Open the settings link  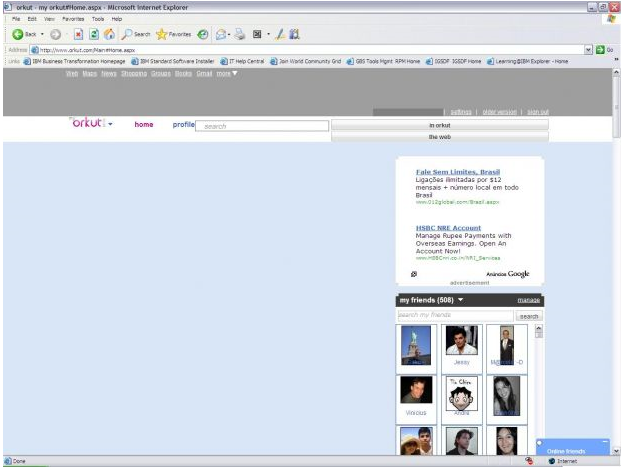(x=461, y=112)
